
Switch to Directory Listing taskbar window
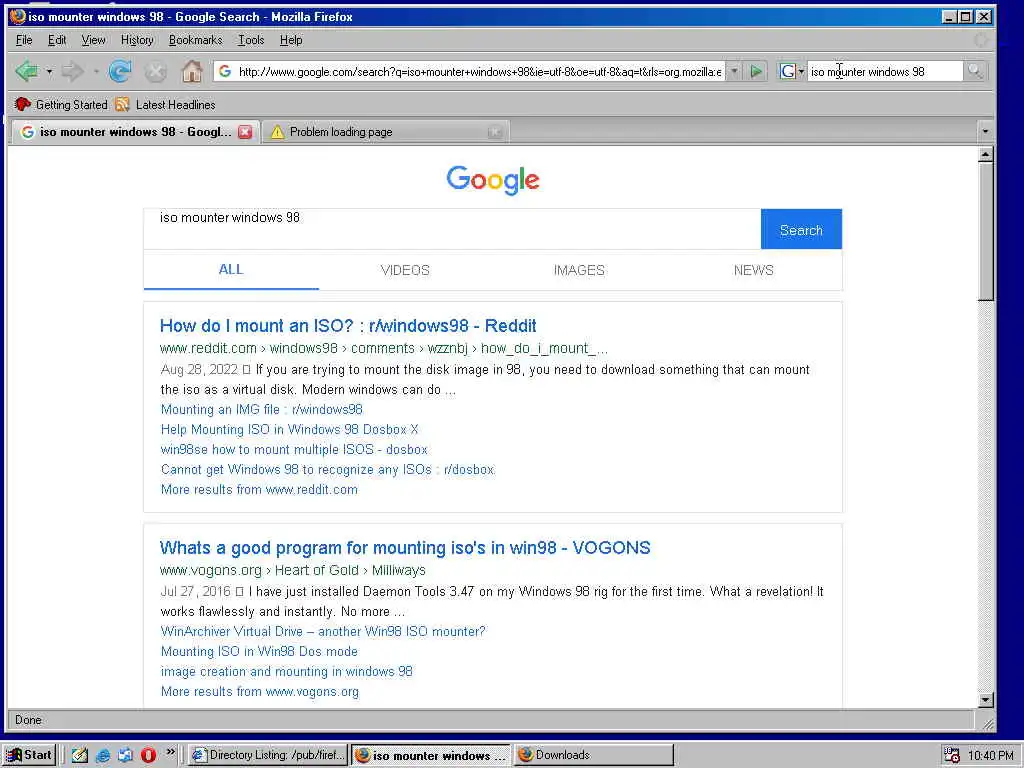tap(268, 755)
